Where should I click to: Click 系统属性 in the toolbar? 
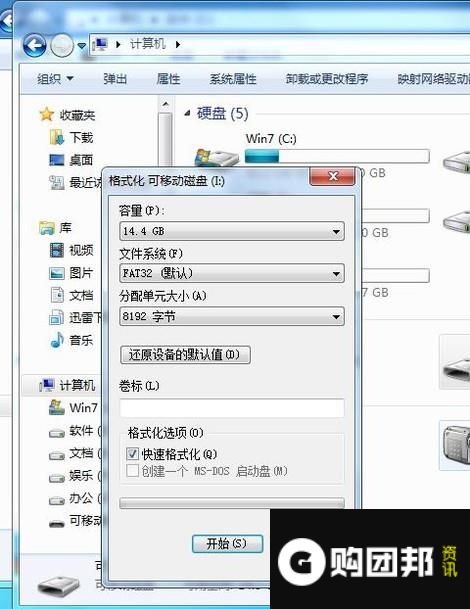[233, 79]
